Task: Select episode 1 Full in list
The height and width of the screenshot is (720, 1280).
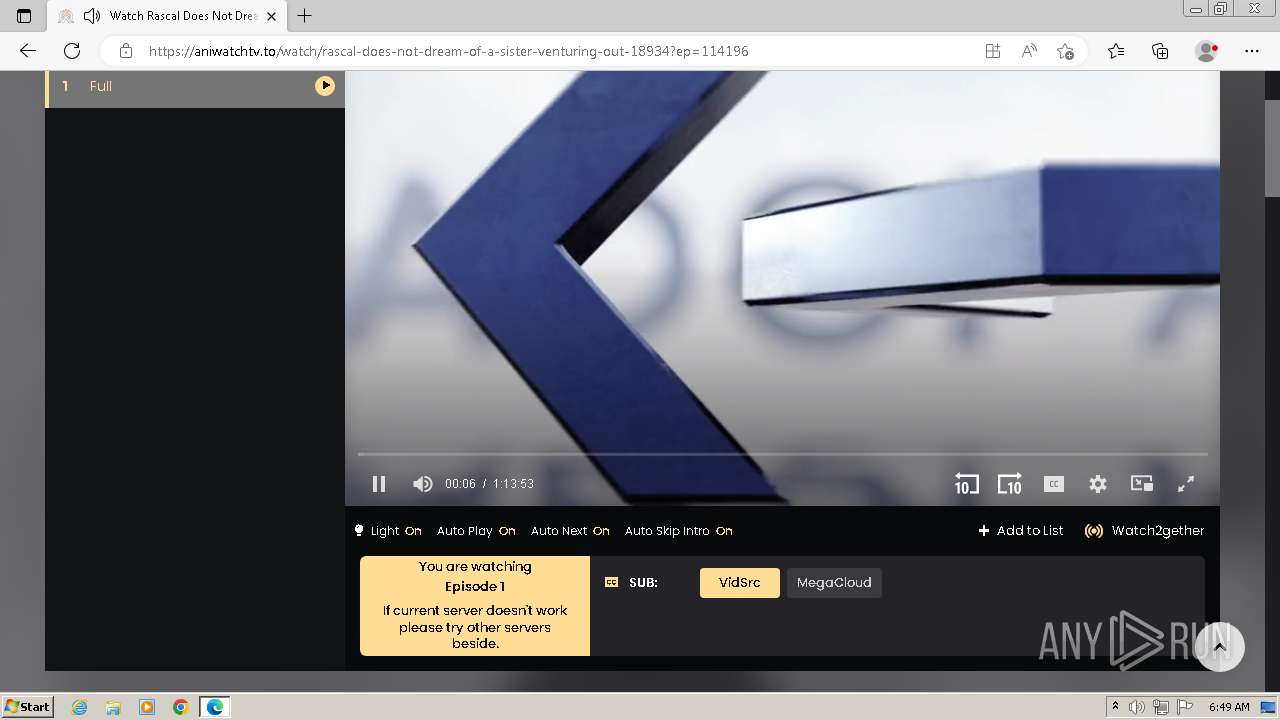Action: [195, 86]
